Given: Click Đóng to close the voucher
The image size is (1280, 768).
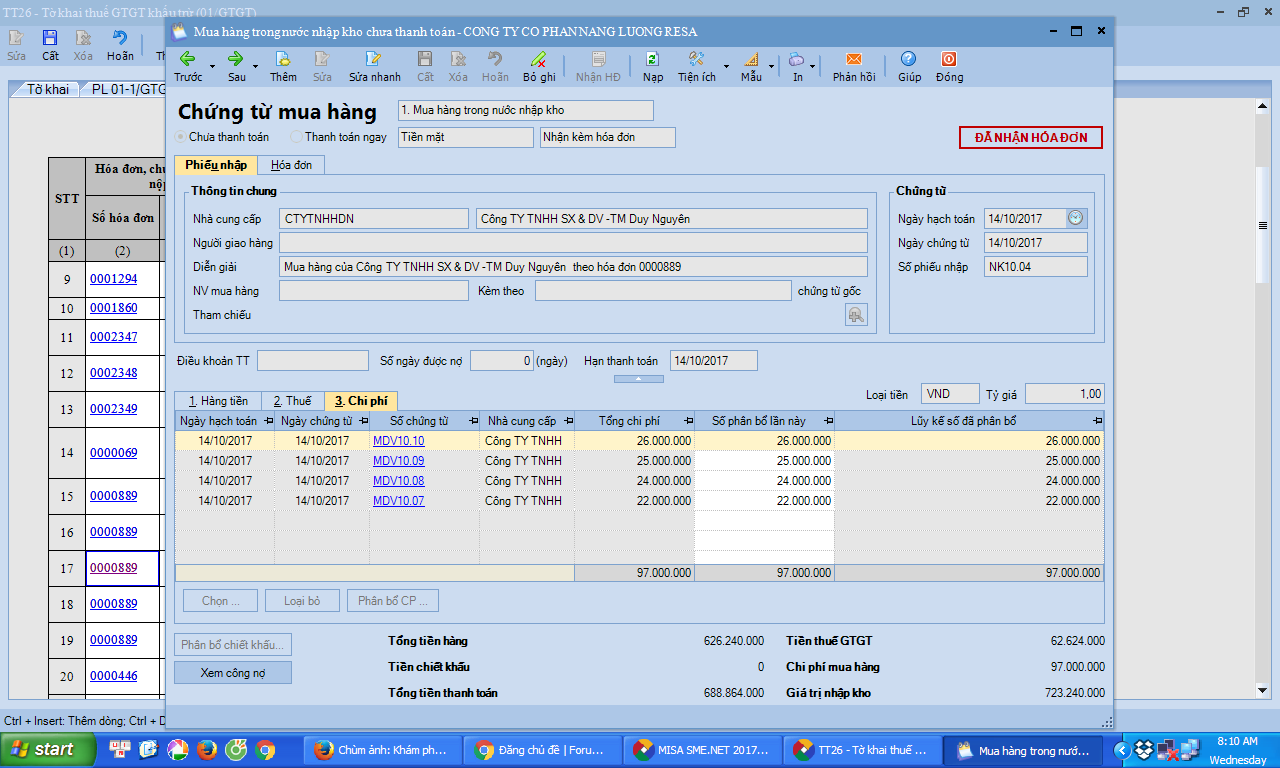Looking at the screenshot, I should point(949,66).
